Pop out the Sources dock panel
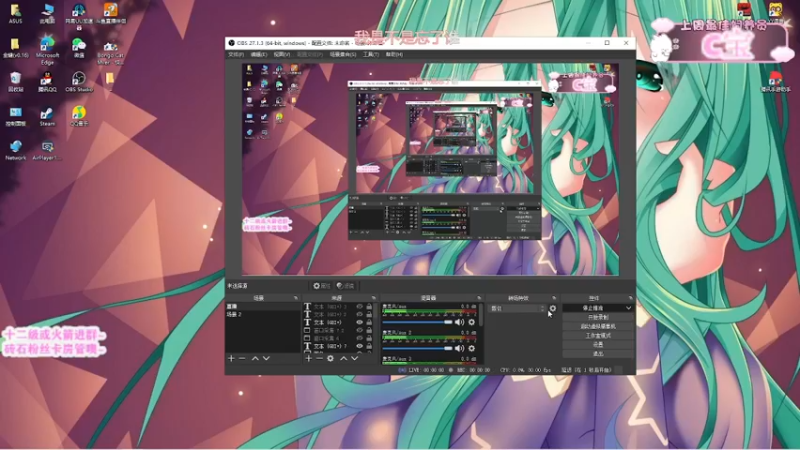The height and width of the screenshot is (450, 800). tap(373, 298)
